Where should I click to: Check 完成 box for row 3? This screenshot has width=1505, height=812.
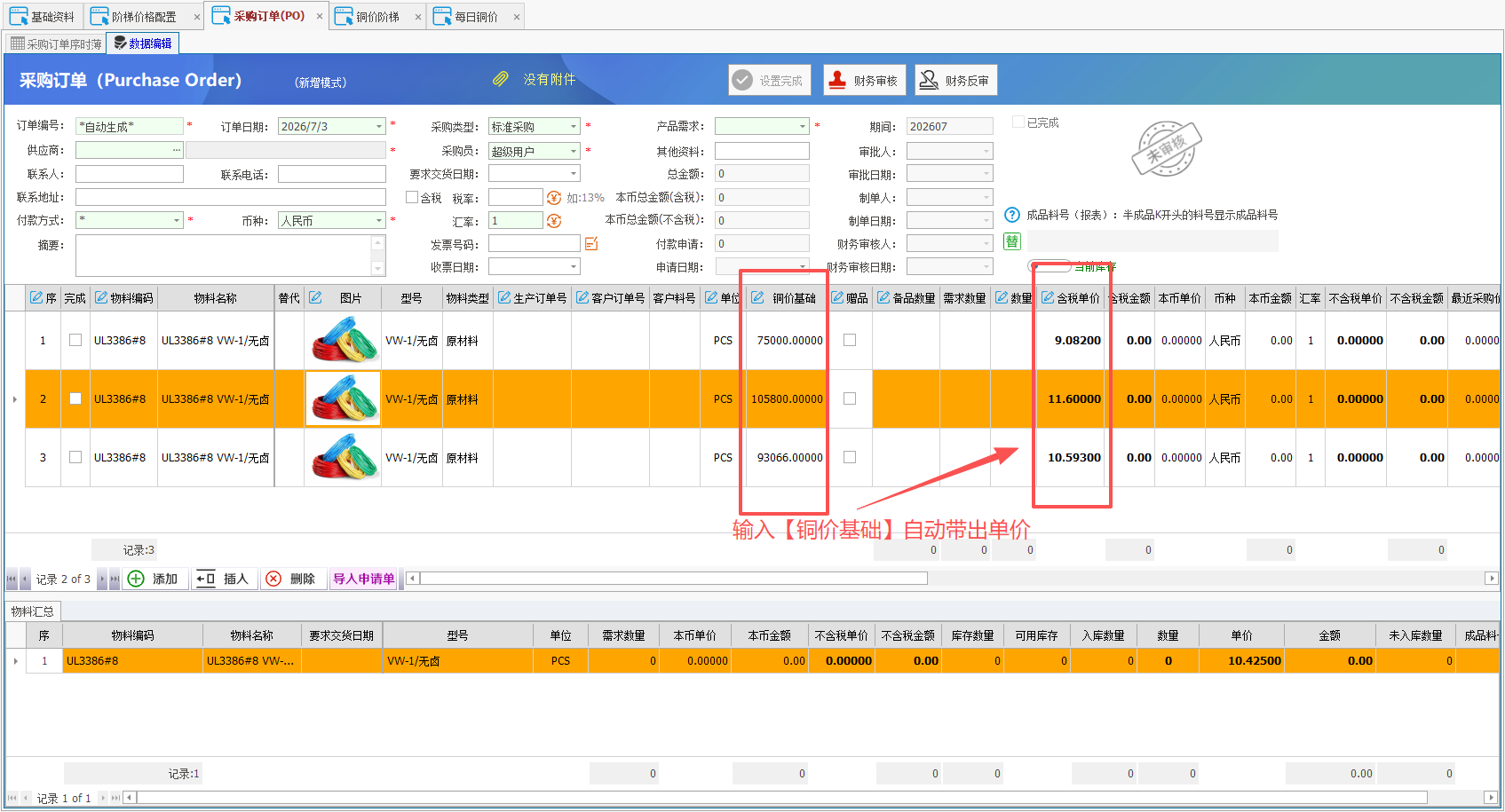pyautogui.click(x=75, y=457)
